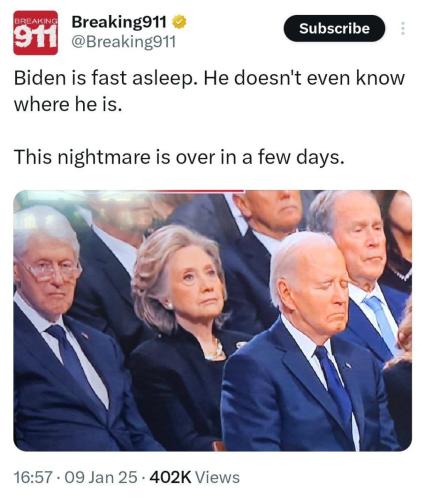Open the attached photo in the tweet

click(x=212, y=320)
